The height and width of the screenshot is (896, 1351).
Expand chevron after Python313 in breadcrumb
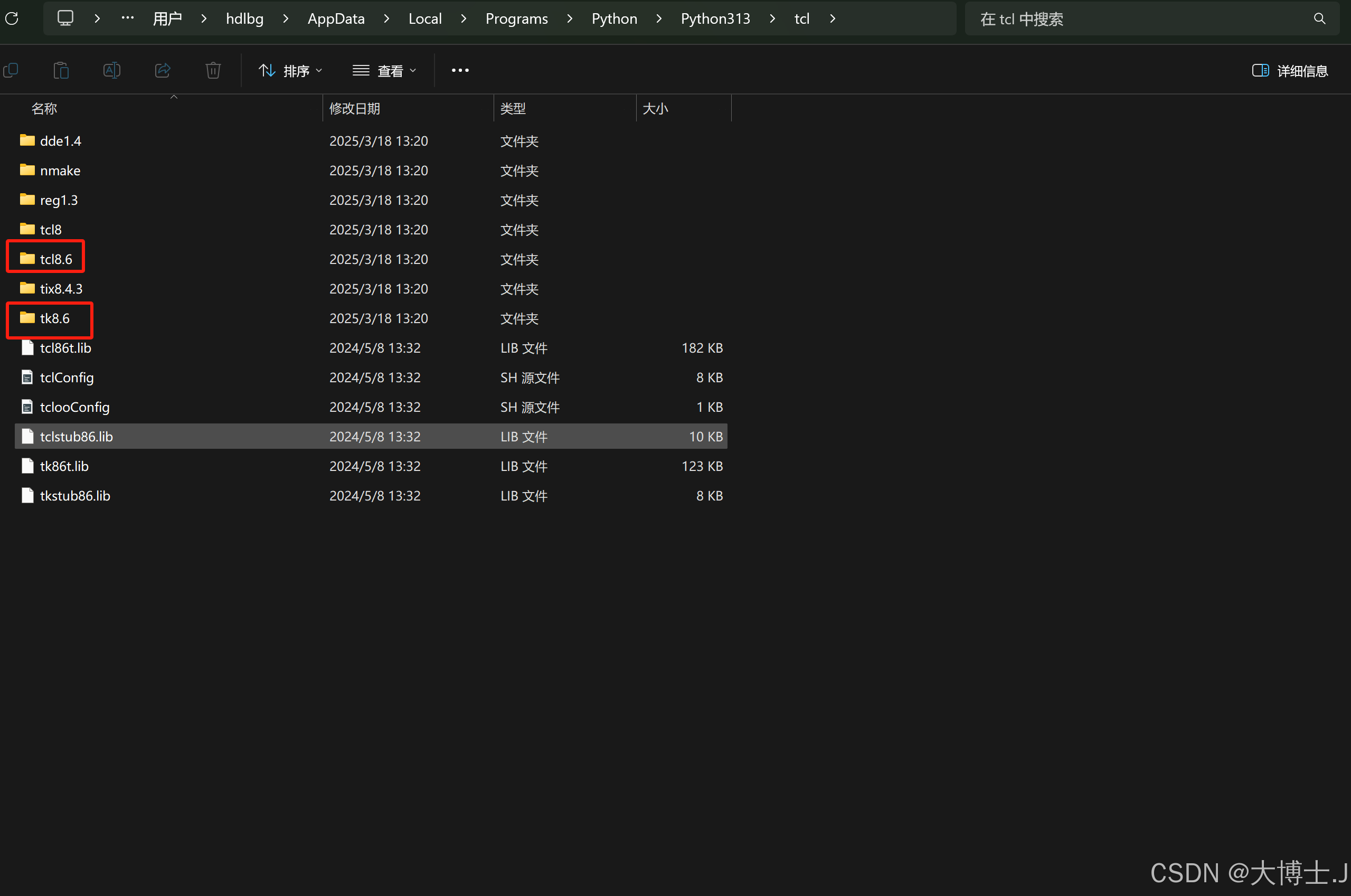pos(772,19)
